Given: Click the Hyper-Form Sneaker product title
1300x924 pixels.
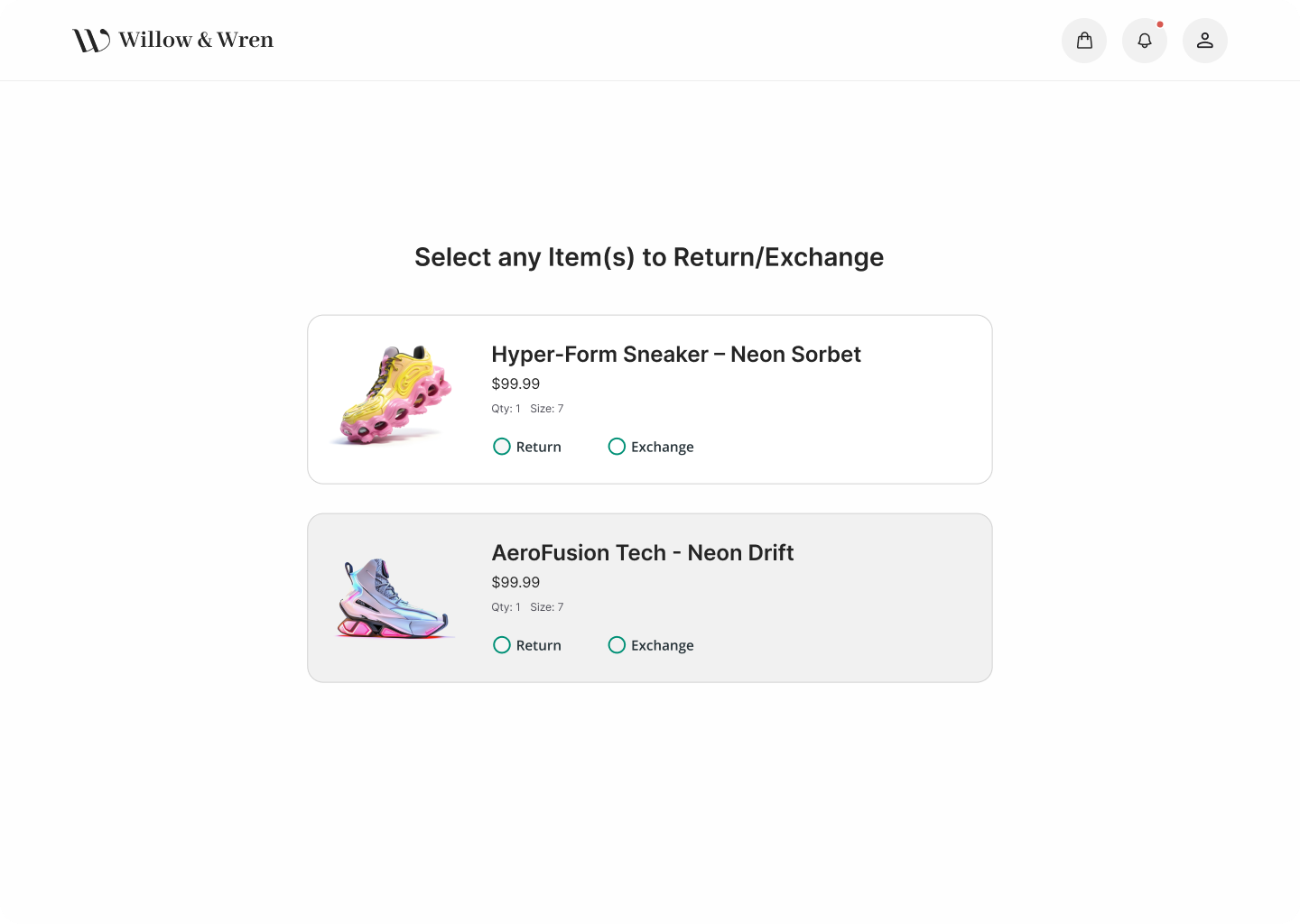Looking at the screenshot, I should pyautogui.click(x=675, y=355).
